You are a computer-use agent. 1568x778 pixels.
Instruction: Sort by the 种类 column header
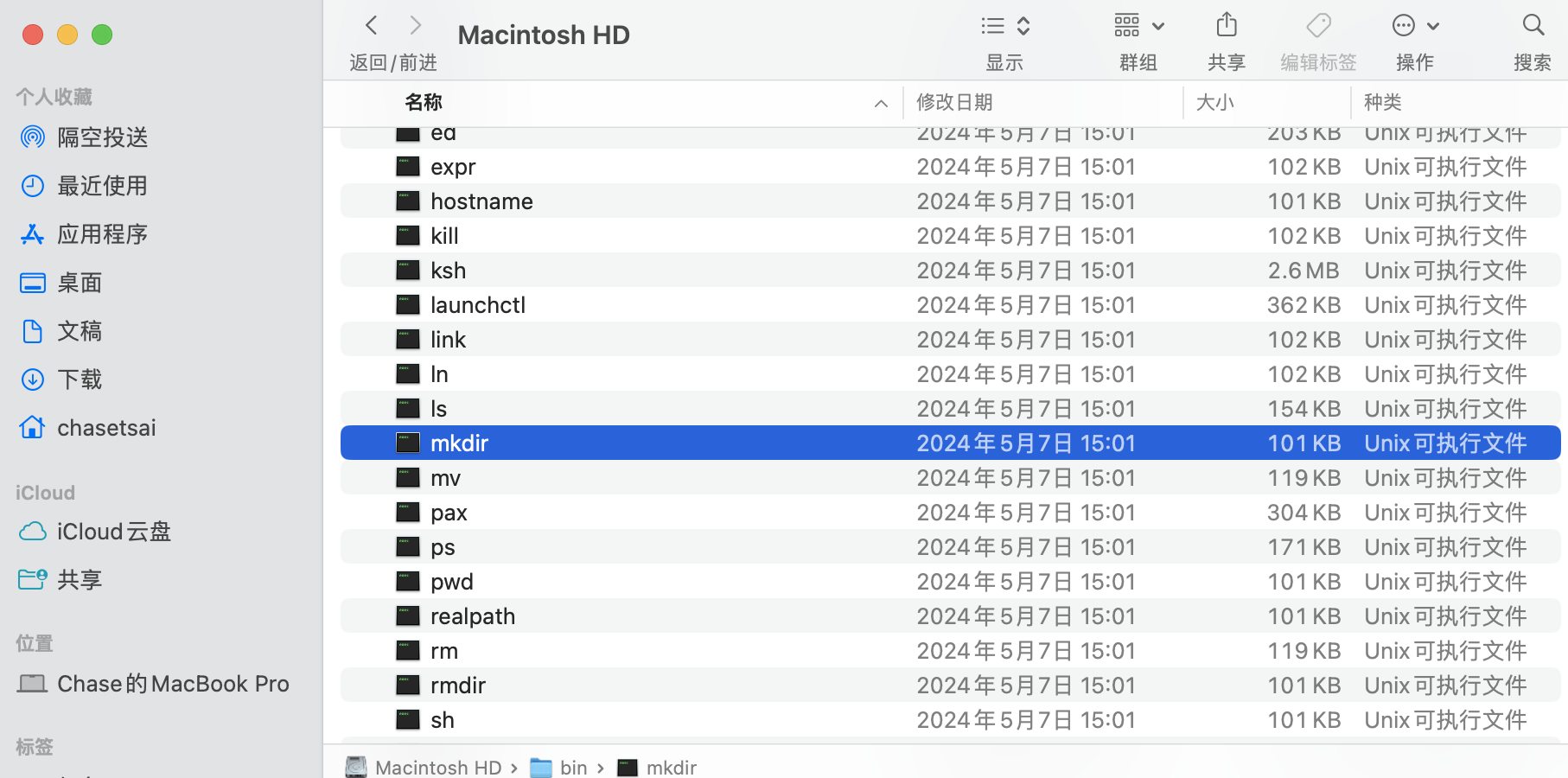tap(1383, 102)
